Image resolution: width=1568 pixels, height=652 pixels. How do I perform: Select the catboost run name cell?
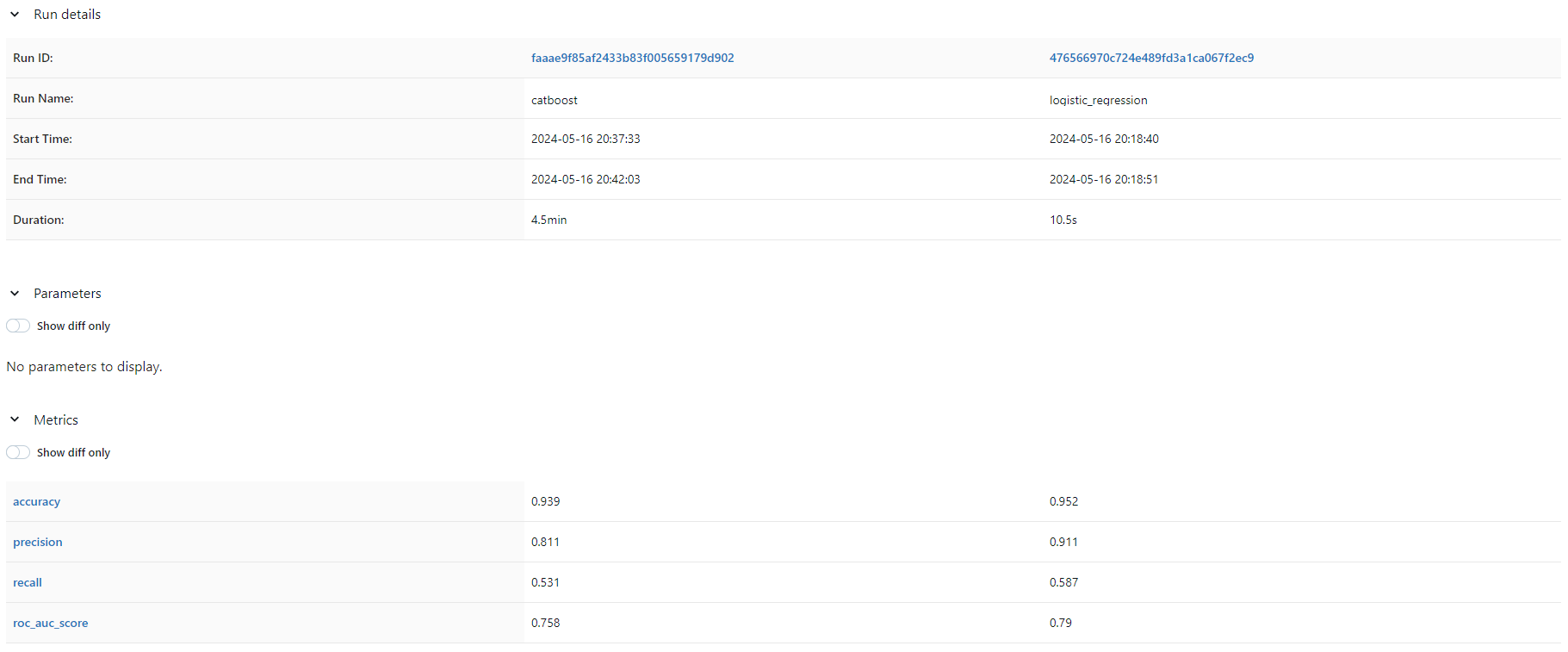[555, 100]
